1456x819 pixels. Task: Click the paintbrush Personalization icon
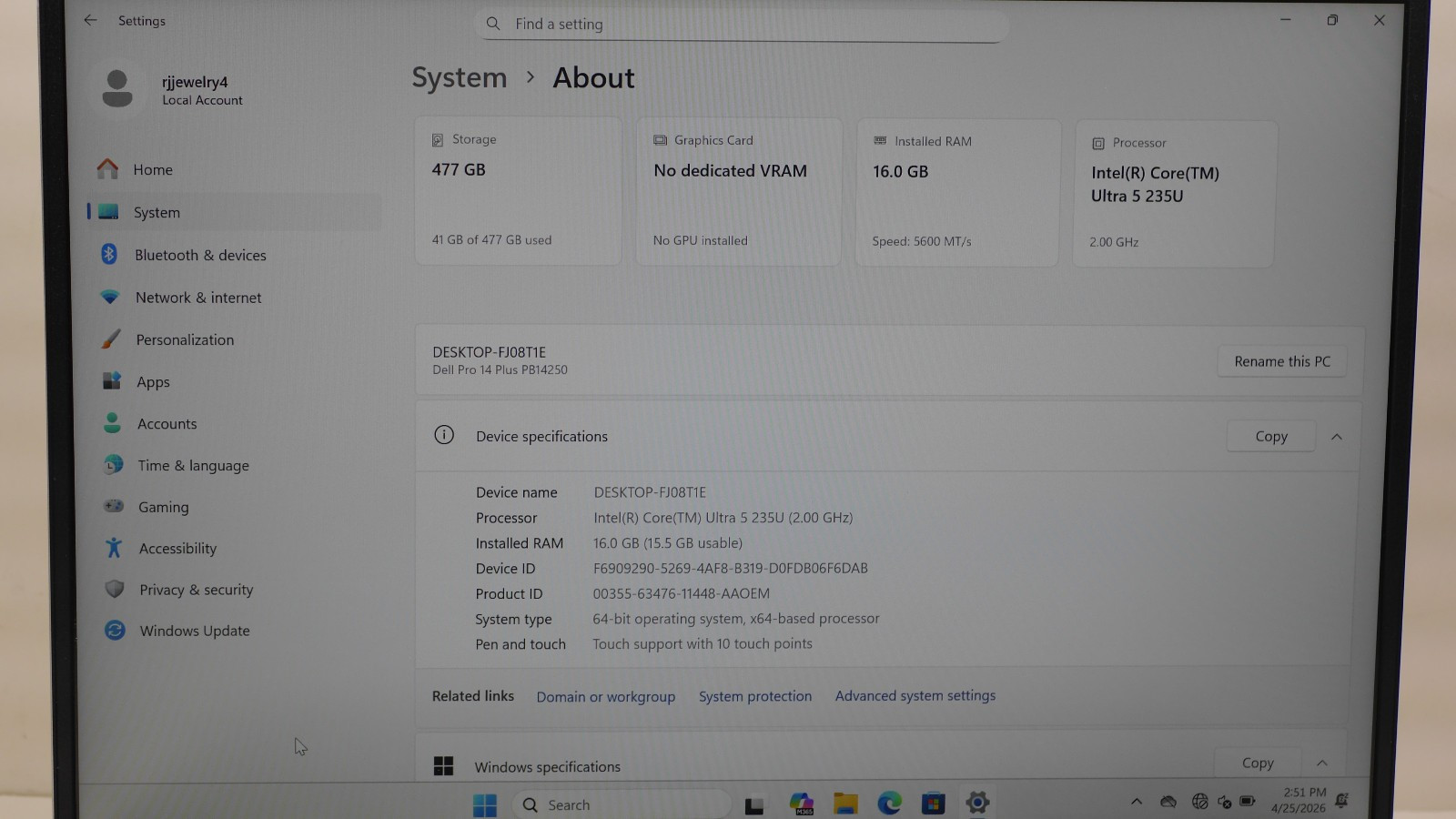(110, 339)
